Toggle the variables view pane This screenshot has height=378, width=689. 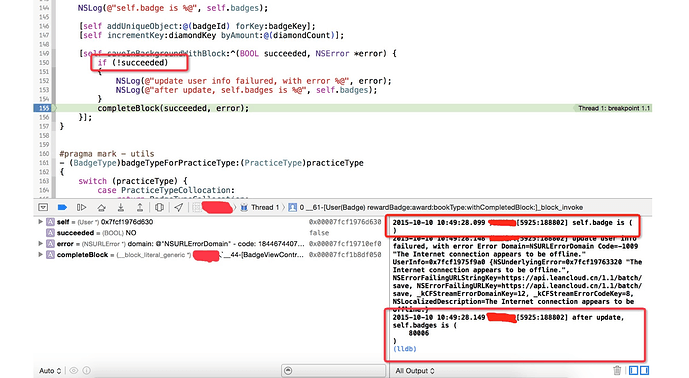point(633,371)
